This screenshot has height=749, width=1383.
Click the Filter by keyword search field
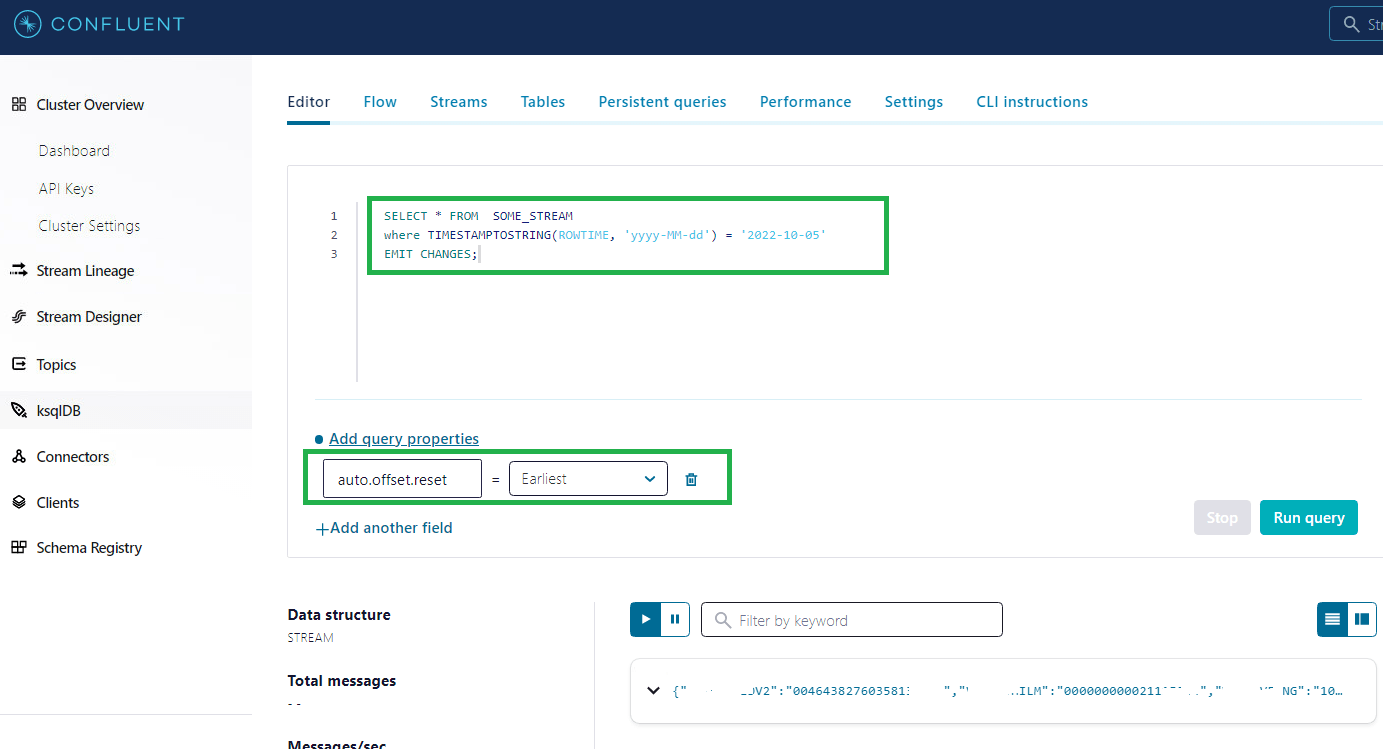tap(851, 619)
